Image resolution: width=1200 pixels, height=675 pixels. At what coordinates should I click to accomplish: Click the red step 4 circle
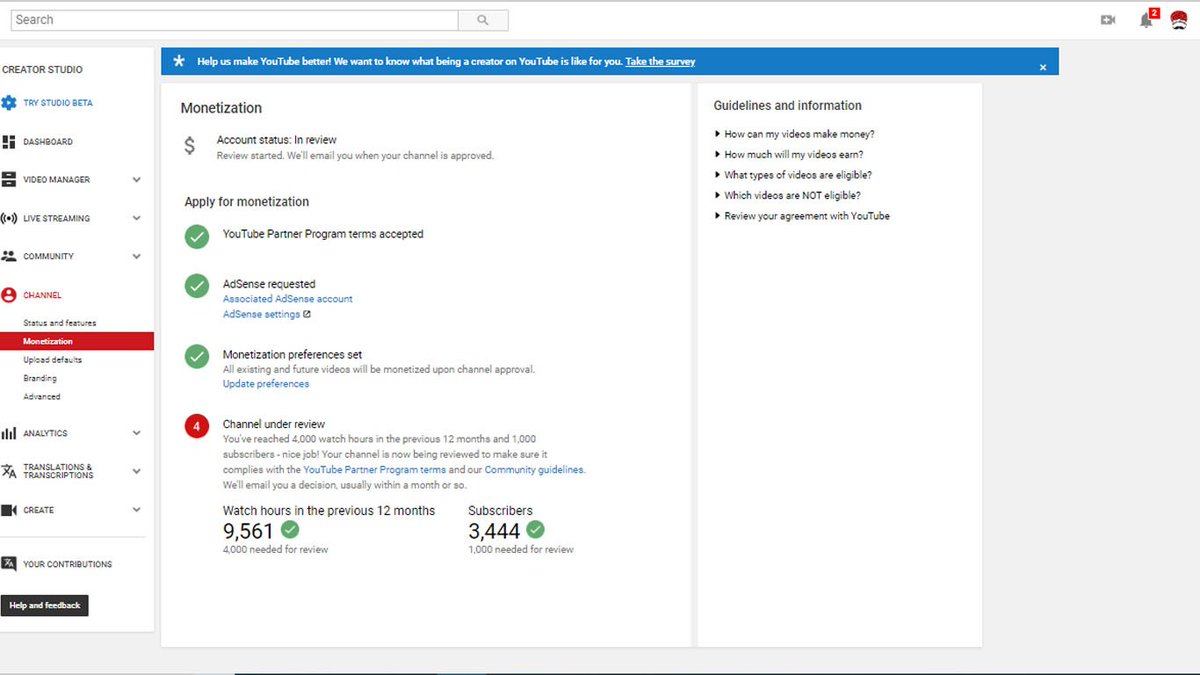click(197, 427)
